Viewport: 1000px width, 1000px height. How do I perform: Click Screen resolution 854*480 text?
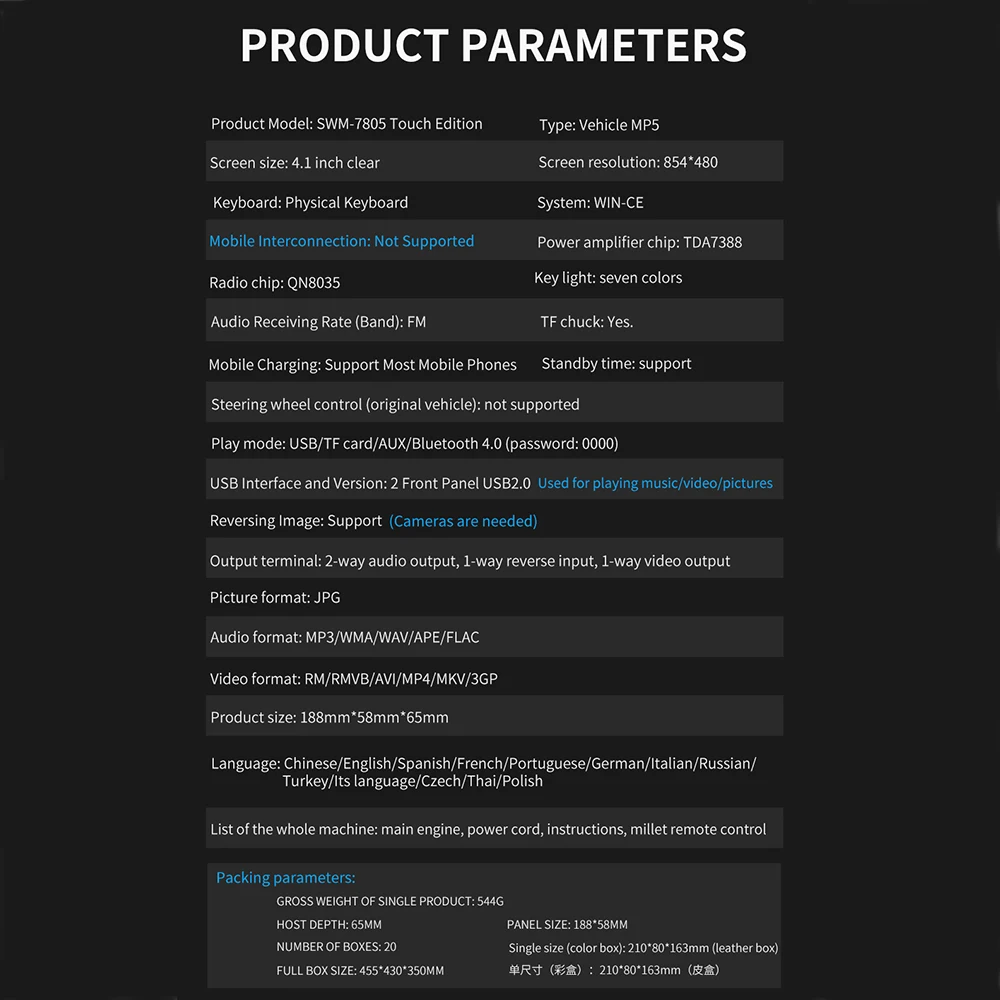coord(628,163)
